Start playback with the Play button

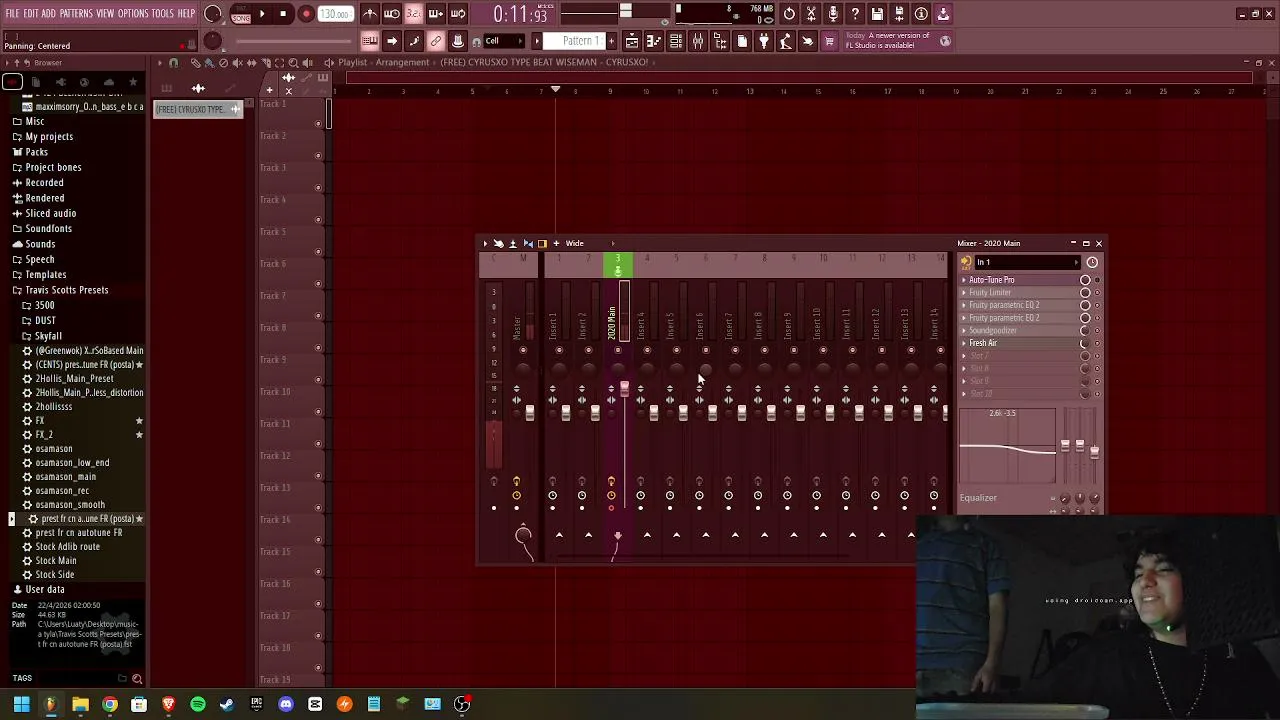(262, 14)
